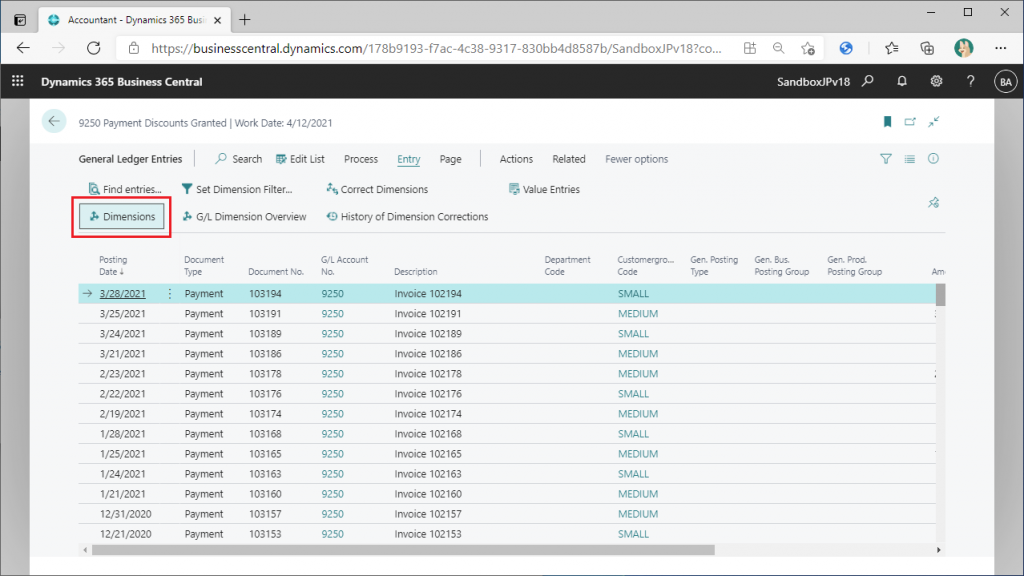Click the Dimensions button
1024x576 pixels.
(x=121, y=217)
